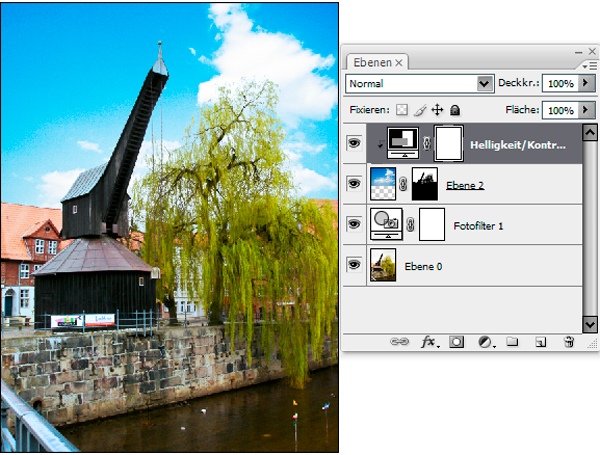
Task: Select the Ebene 2 layer mask thumbnail
Action: (x=426, y=184)
